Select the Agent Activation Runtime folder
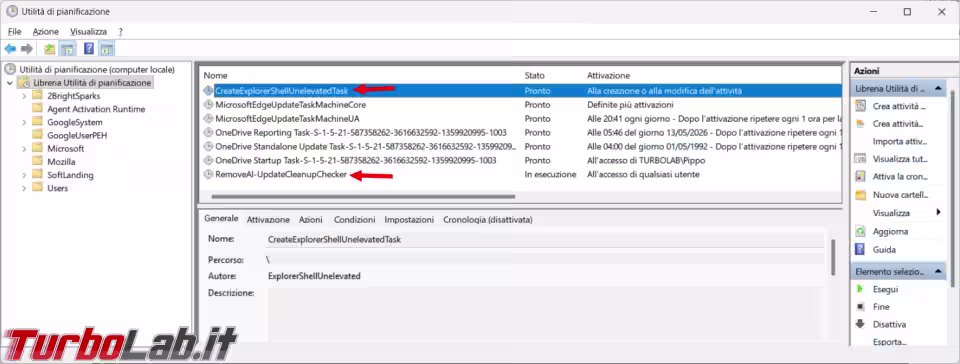Viewport: 960px width, 364px height. (x=96, y=109)
